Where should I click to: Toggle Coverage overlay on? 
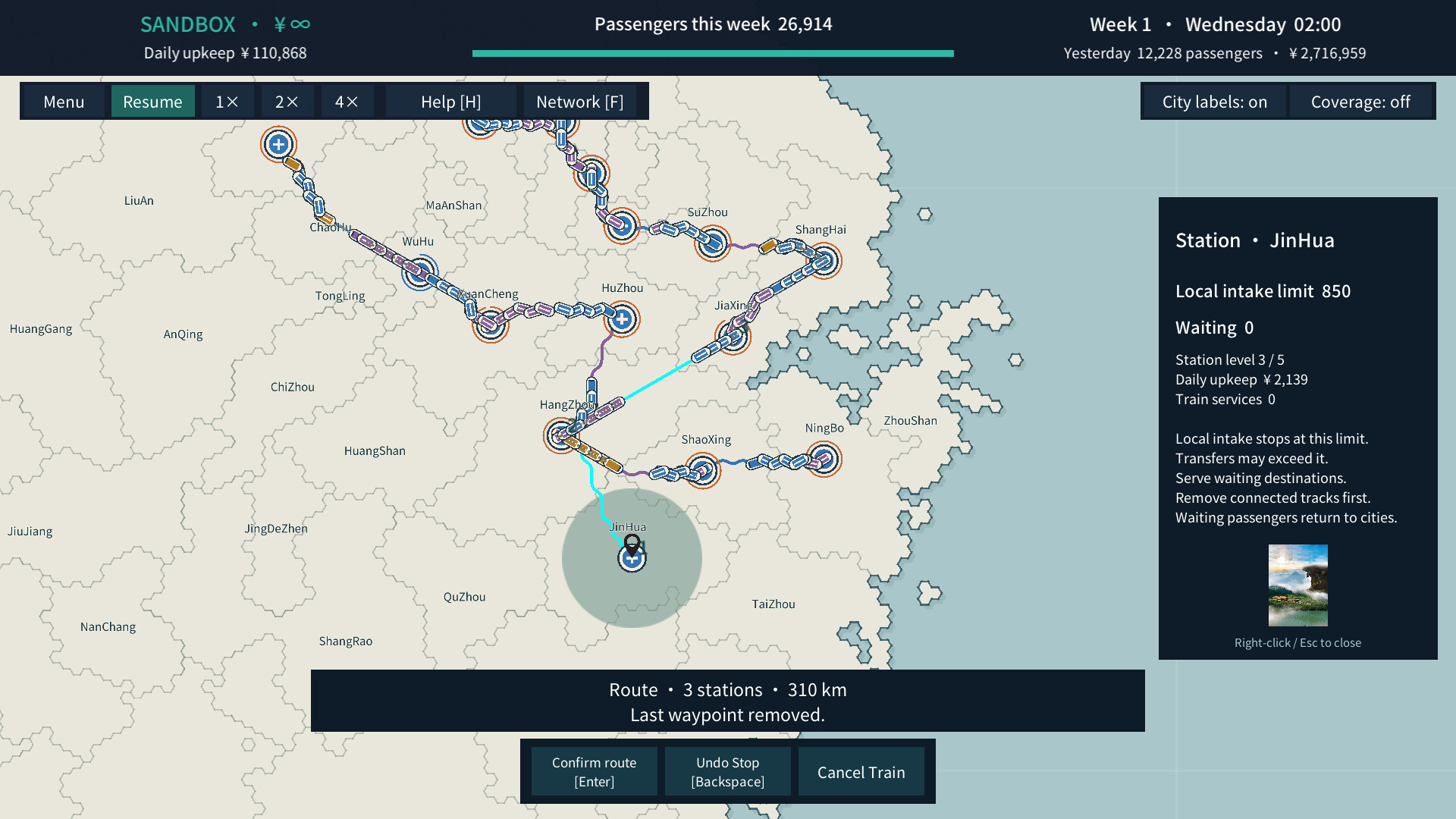click(1360, 102)
